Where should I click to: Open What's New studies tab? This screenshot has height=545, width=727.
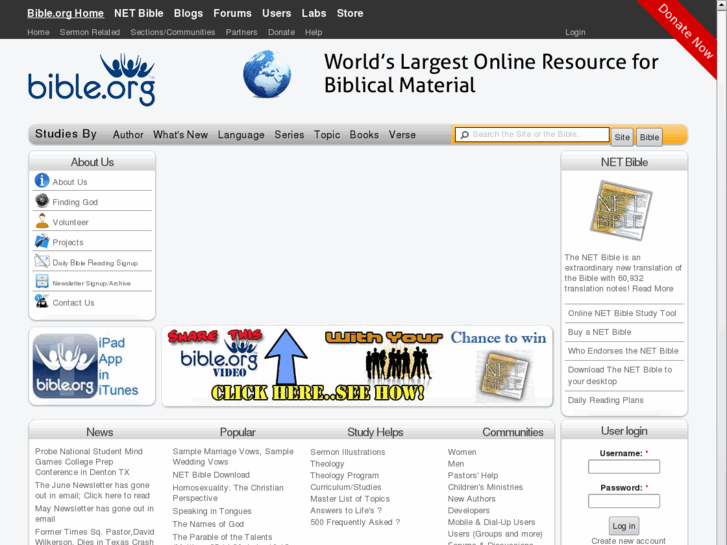tap(180, 135)
